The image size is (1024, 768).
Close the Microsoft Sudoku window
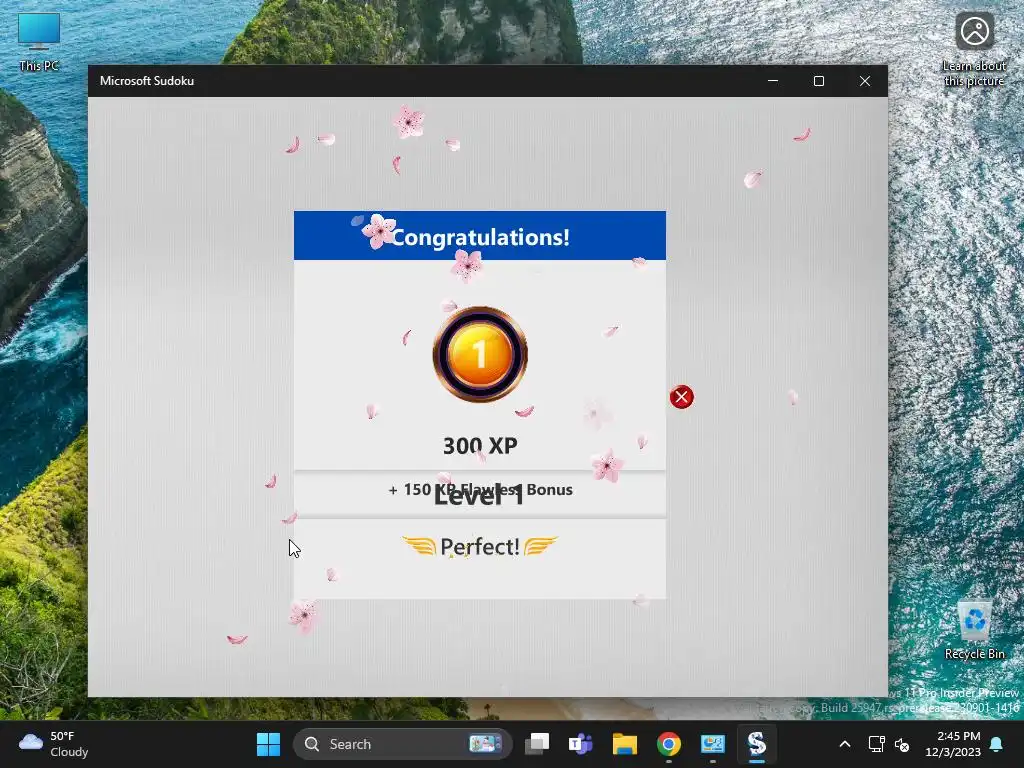(865, 81)
